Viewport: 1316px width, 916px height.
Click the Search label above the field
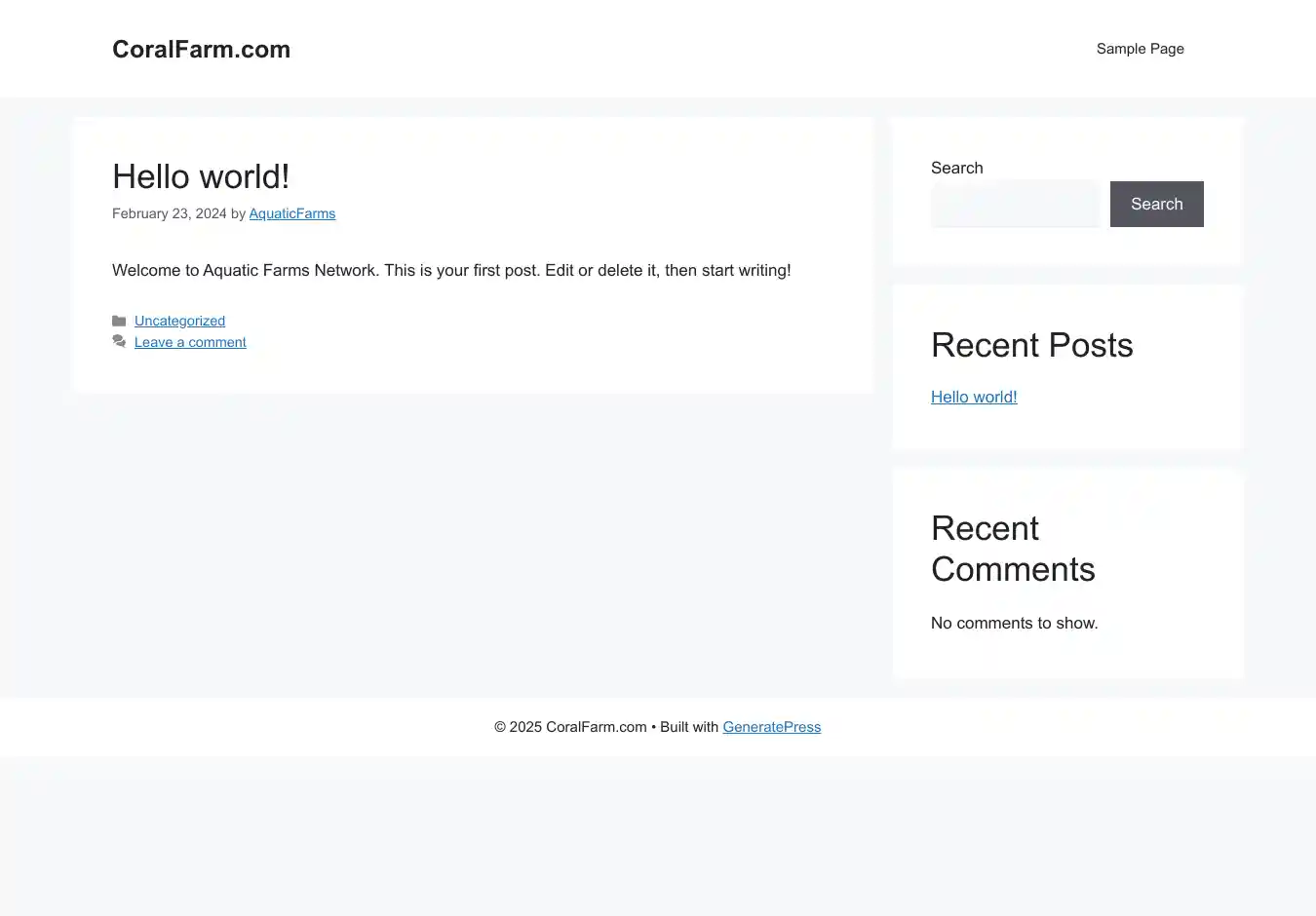[x=956, y=168]
